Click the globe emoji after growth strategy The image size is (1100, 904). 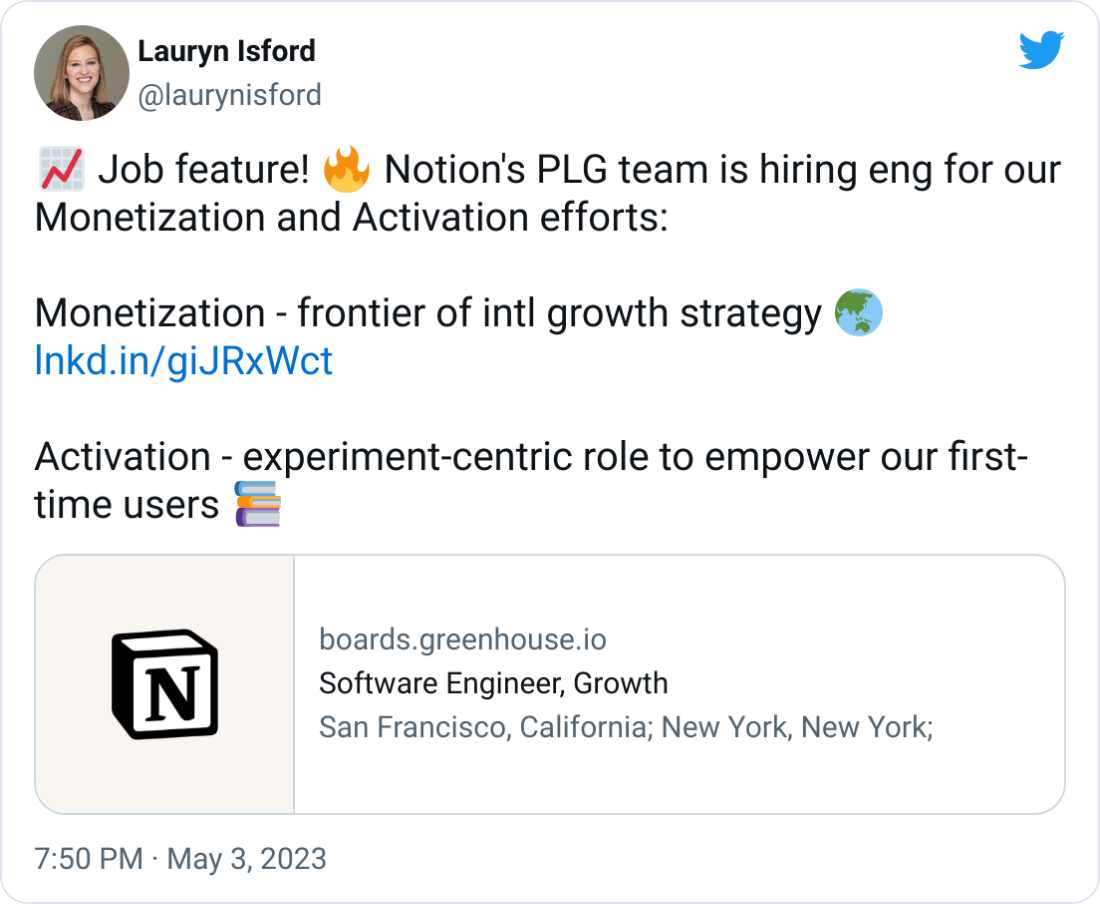coord(858,313)
